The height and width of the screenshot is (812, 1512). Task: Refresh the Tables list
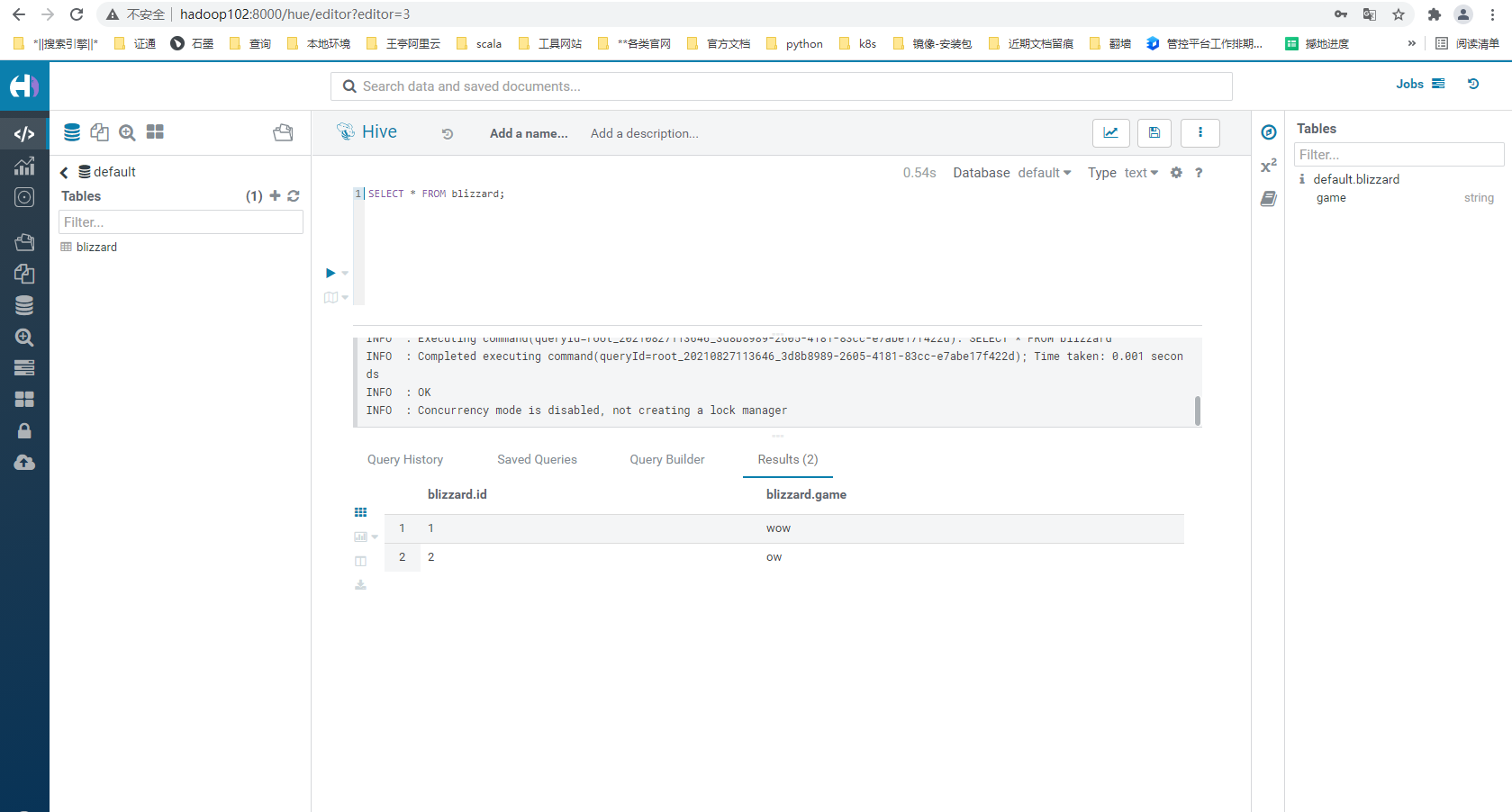coord(294,195)
